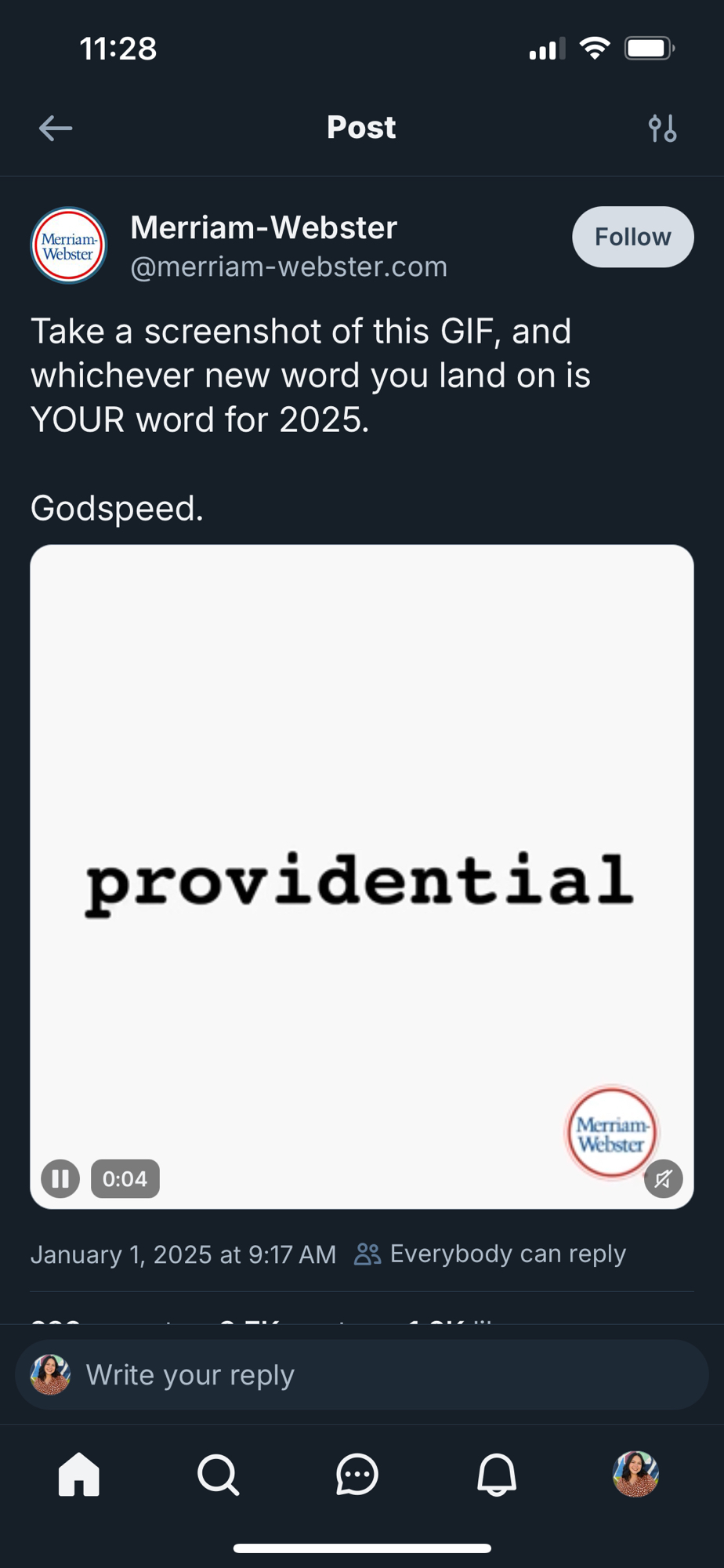Unmute the video sound
The height and width of the screenshot is (1568, 724).
point(663,1178)
